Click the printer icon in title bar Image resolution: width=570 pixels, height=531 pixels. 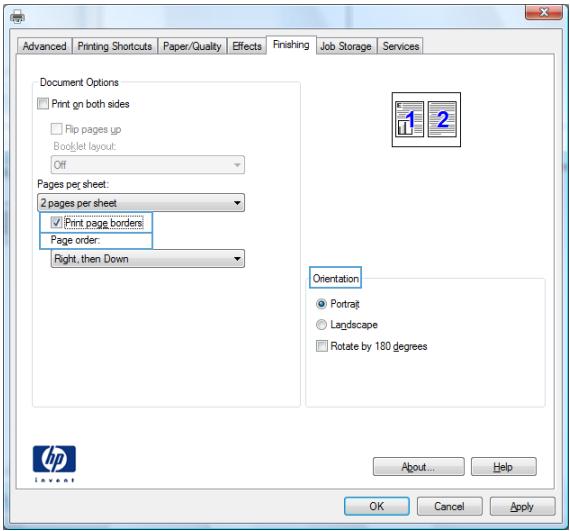[x=17, y=16]
